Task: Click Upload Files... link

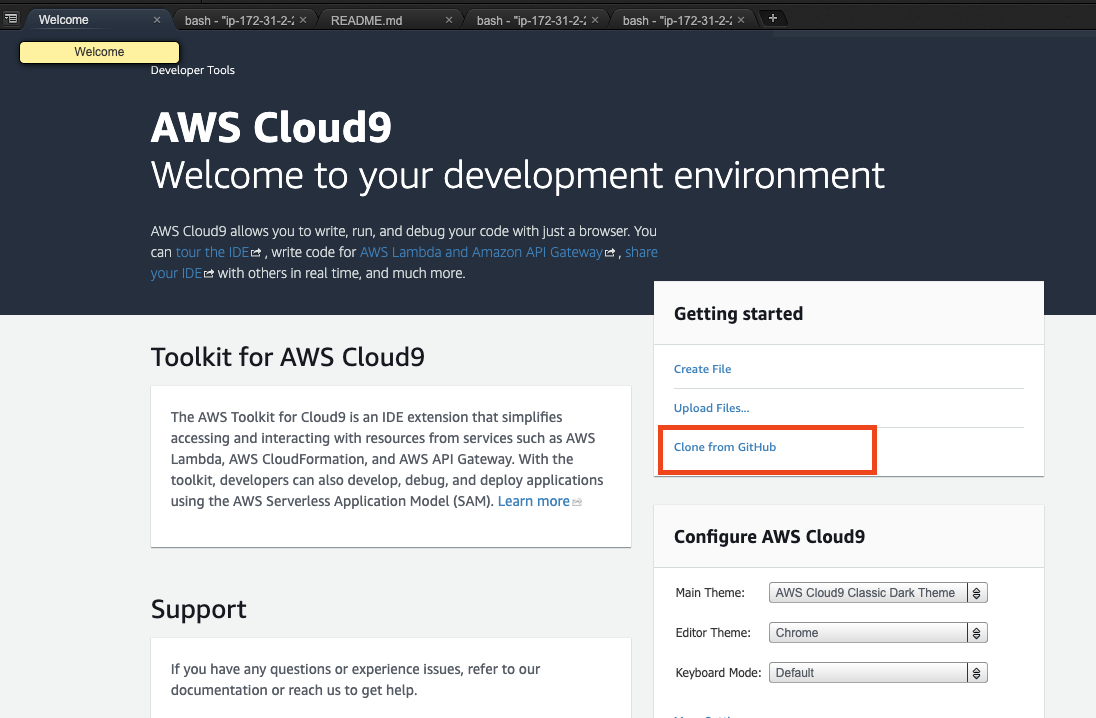Action: click(711, 408)
